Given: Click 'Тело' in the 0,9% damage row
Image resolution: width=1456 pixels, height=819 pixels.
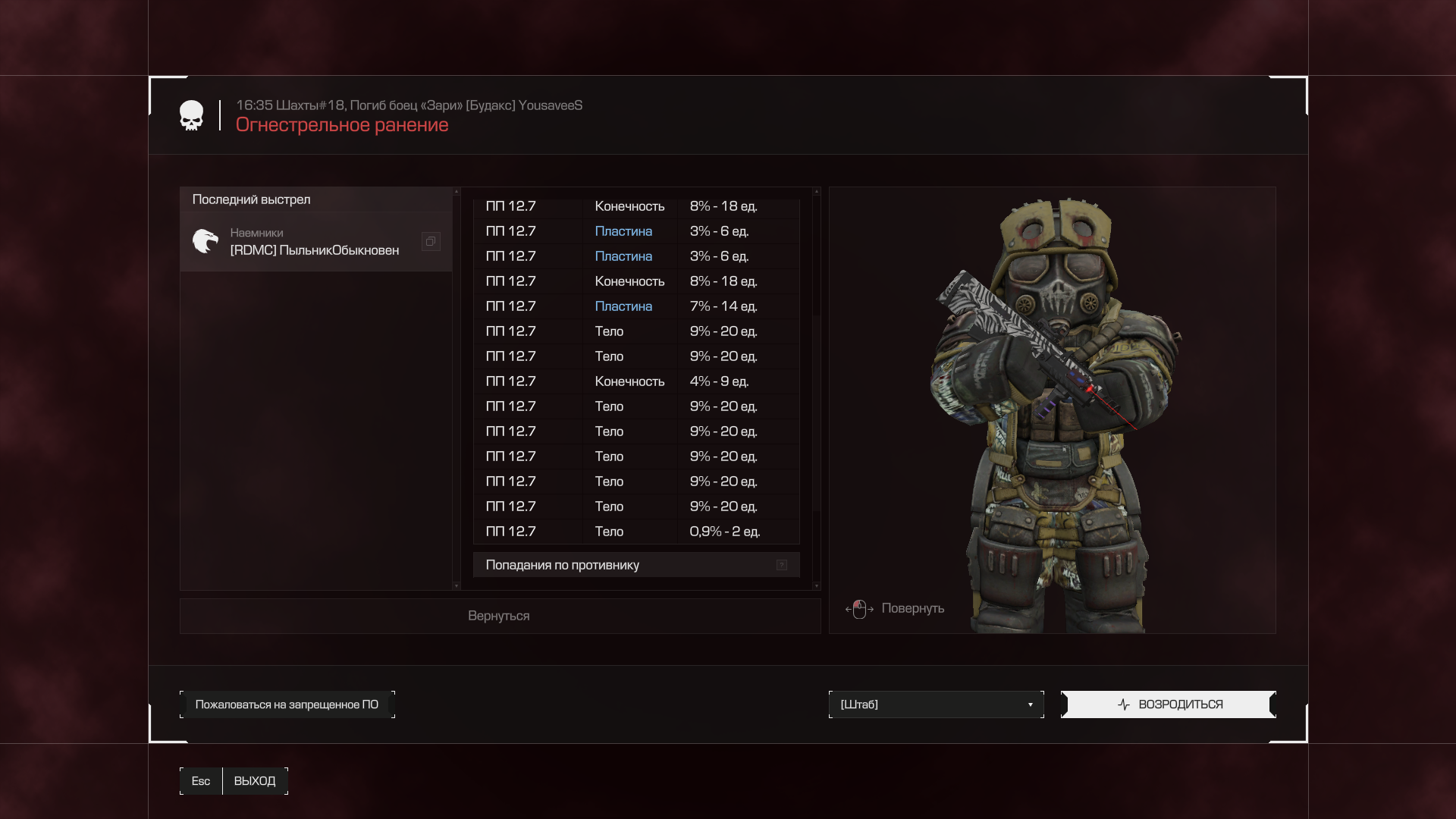Looking at the screenshot, I should coord(609,532).
